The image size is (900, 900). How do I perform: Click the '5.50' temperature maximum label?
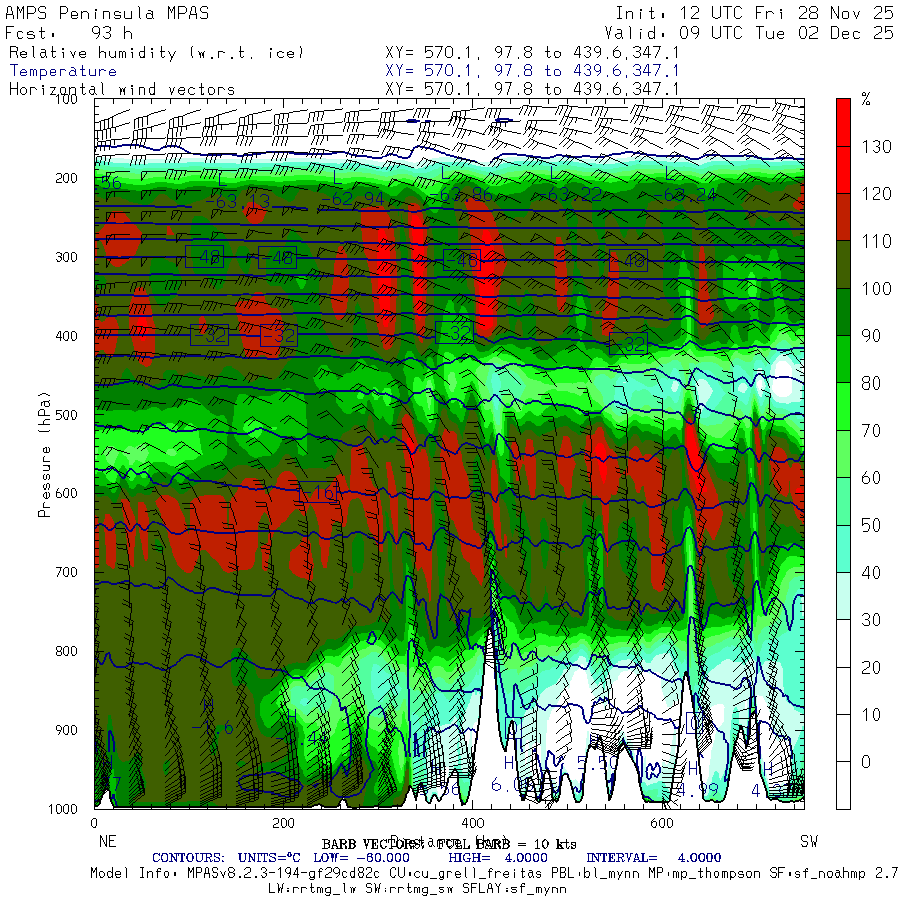click(597, 763)
